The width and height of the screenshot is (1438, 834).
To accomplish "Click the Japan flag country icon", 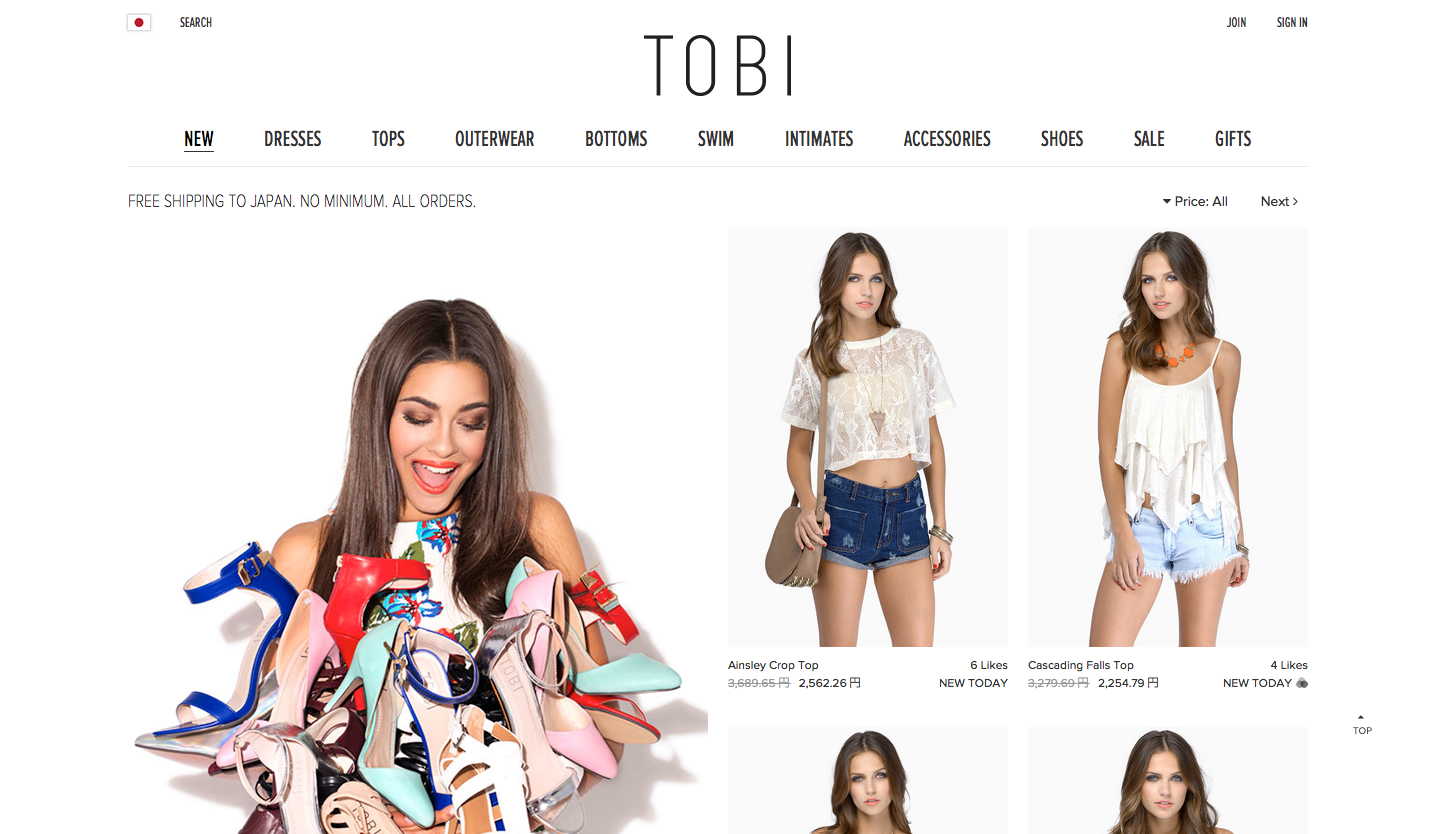I will click(139, 22).
